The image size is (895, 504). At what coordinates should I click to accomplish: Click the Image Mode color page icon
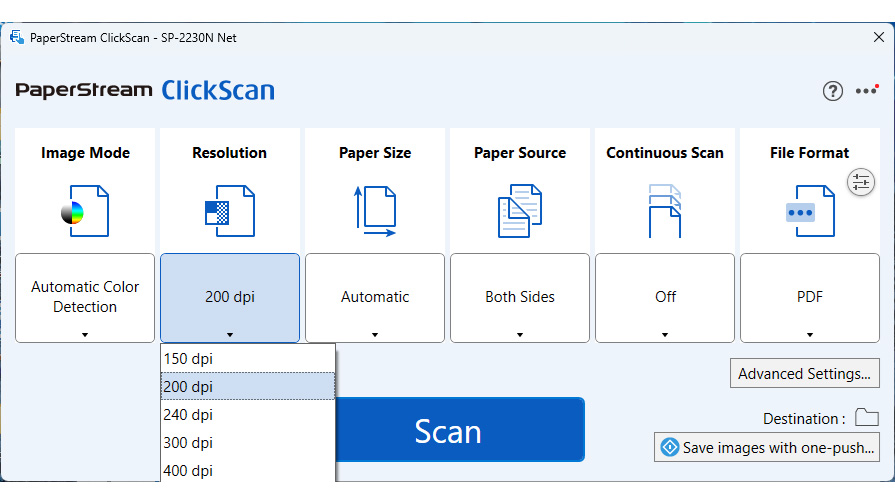pos(85,211)
